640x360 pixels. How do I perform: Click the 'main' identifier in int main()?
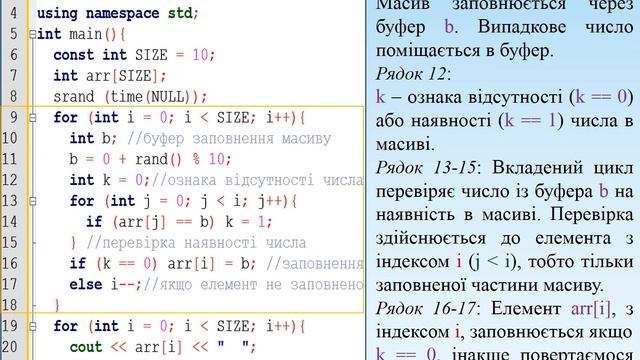coord(86,34)
